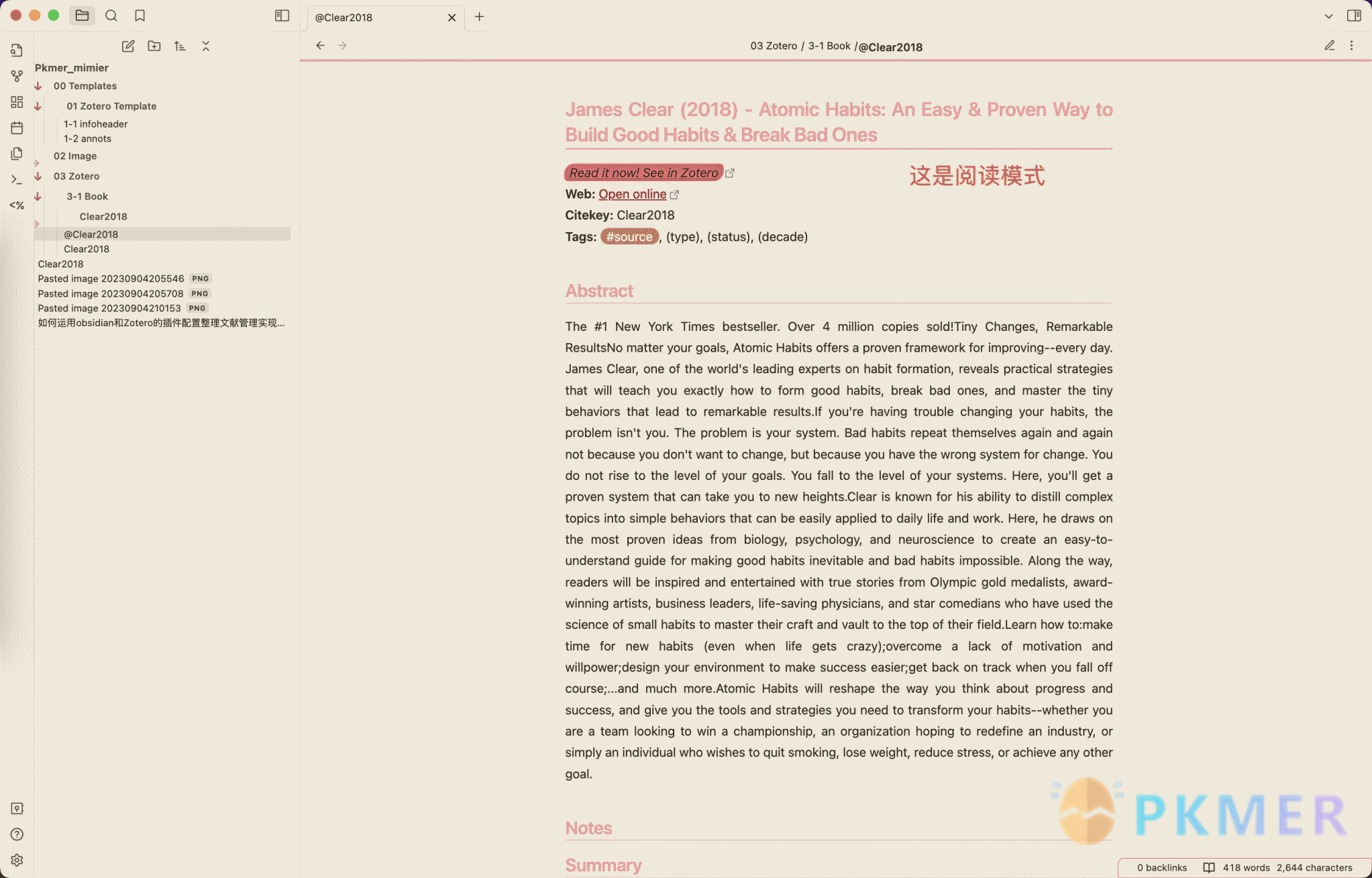Click the insert template ribbon icon

pos(17,154)
